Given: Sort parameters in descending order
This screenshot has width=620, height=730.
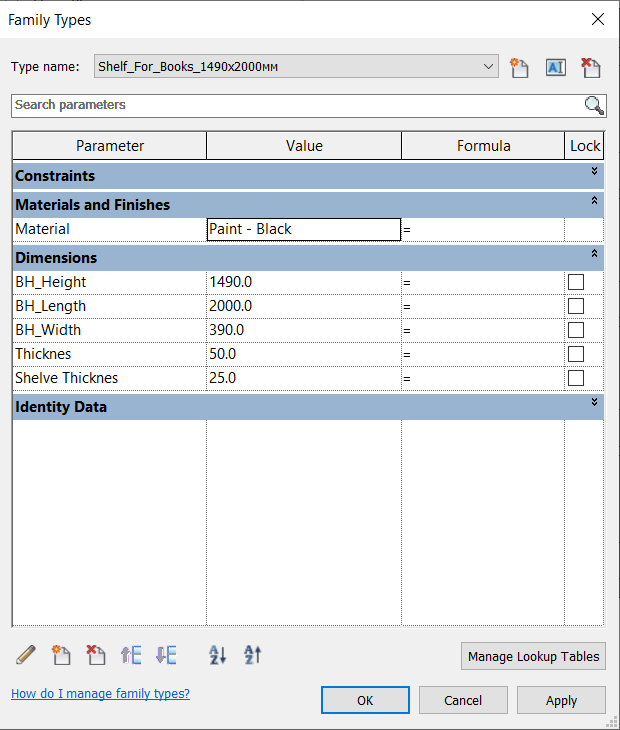Looking at the screenshot, I should (x=252, y=655).
